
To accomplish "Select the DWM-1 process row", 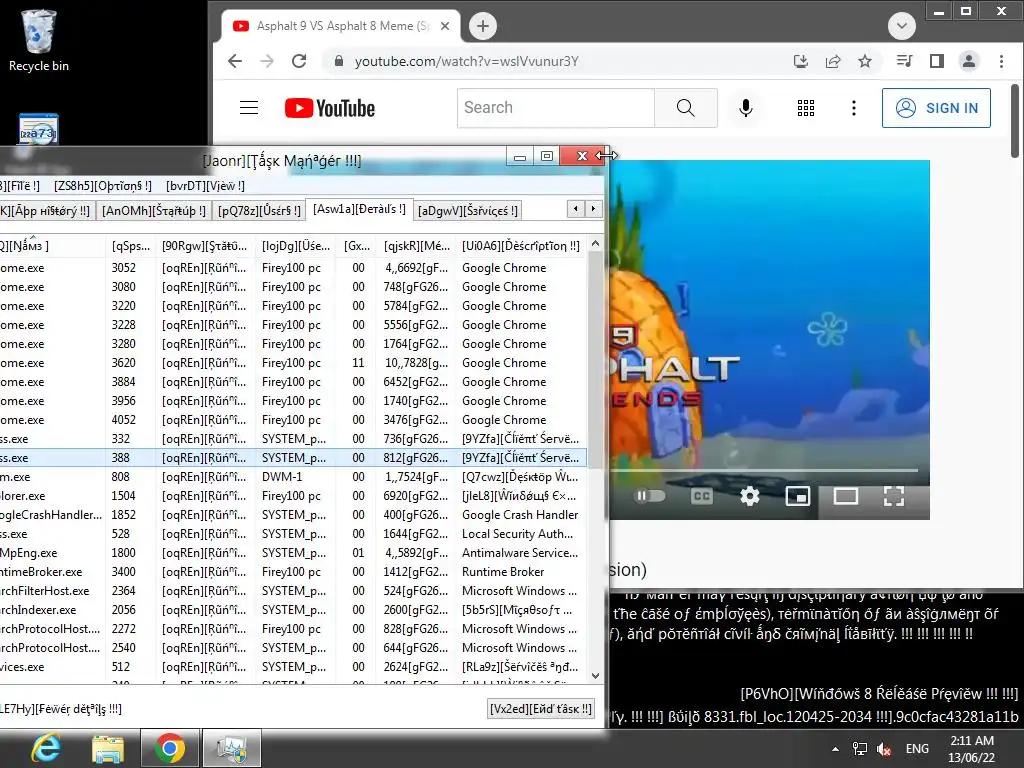I will coord(293,477).
